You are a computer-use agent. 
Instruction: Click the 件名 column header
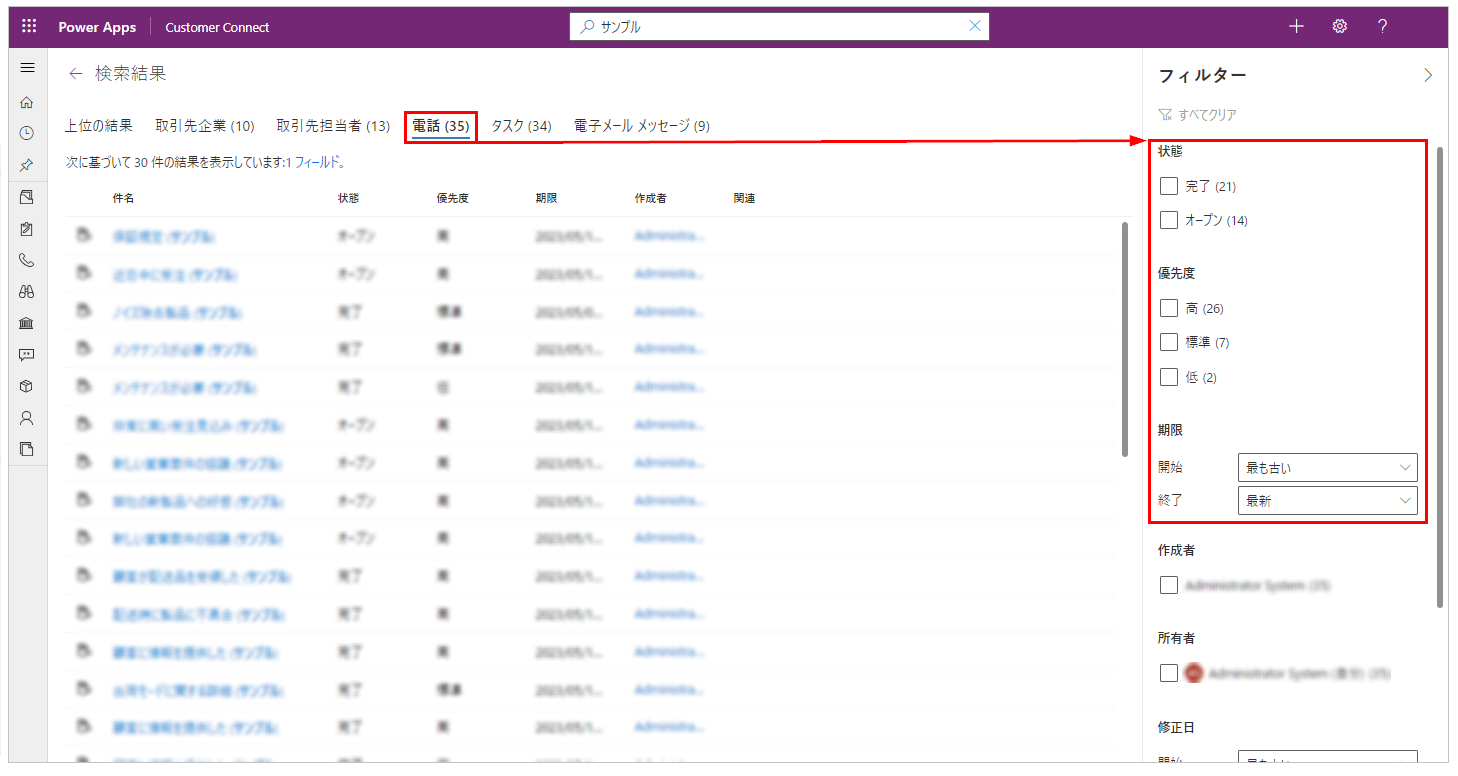(x=124, y=198)
